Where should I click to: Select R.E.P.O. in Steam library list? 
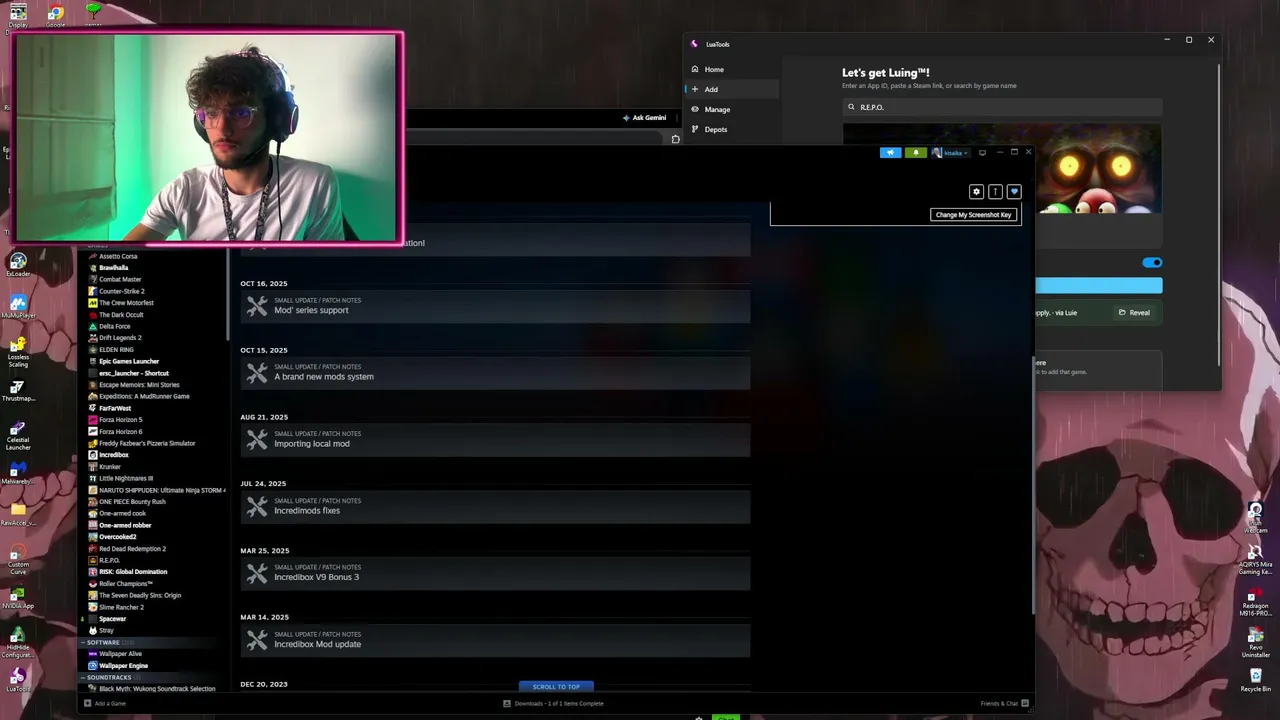(x=109, y=560)
